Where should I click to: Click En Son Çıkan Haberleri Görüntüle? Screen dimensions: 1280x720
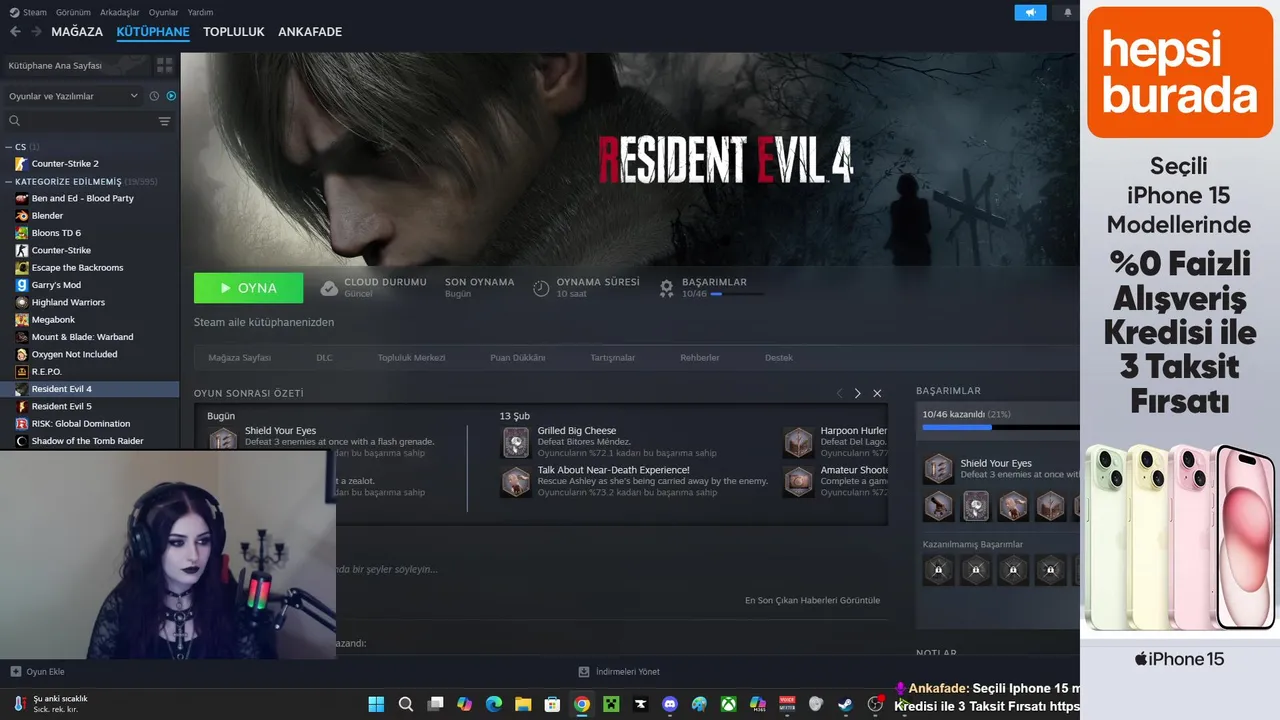813,600
